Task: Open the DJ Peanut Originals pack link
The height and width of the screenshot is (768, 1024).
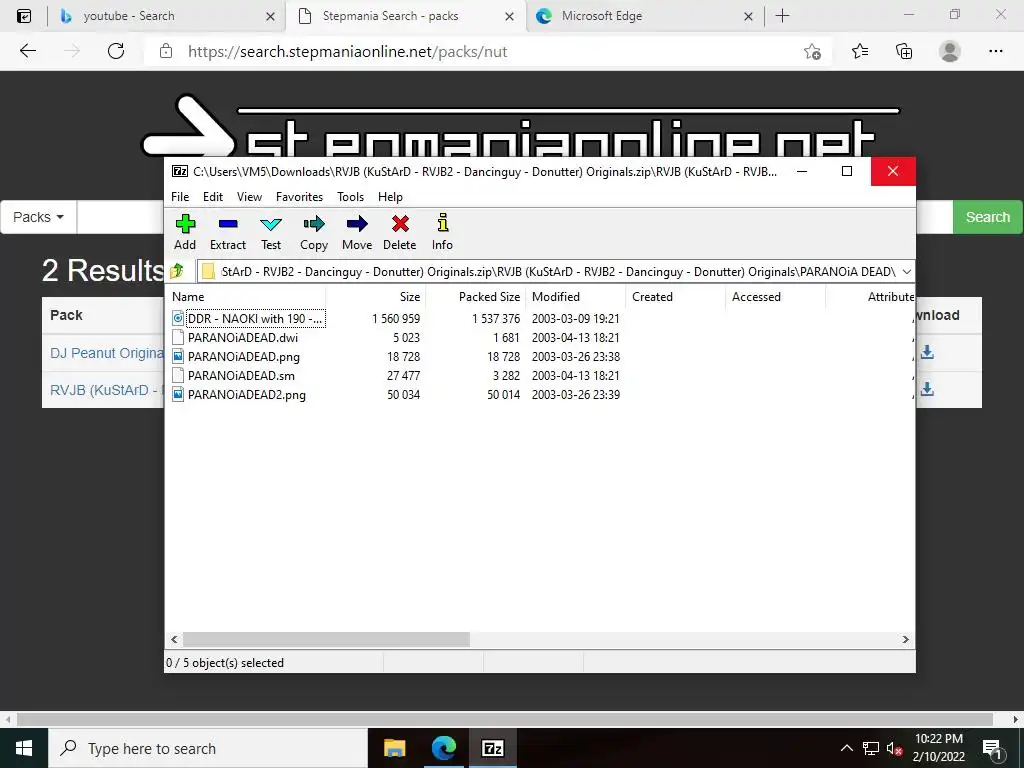Action: 106,353
